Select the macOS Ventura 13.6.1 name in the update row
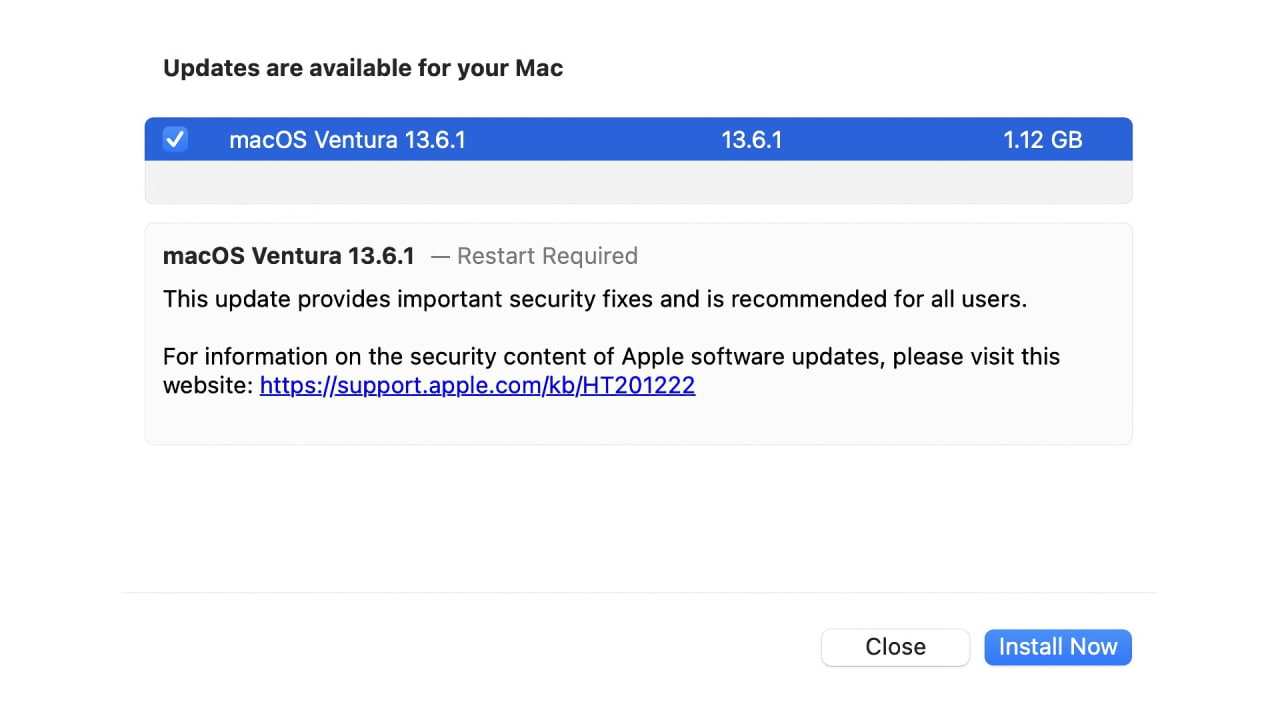1280x720 pixels. 347,140
